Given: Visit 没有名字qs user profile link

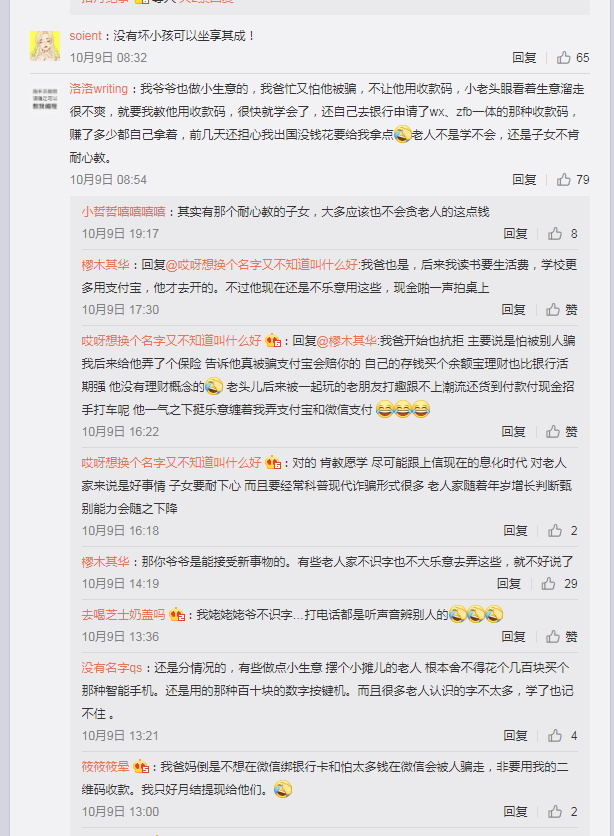Looking at the screenshot, I should point(112,668).
